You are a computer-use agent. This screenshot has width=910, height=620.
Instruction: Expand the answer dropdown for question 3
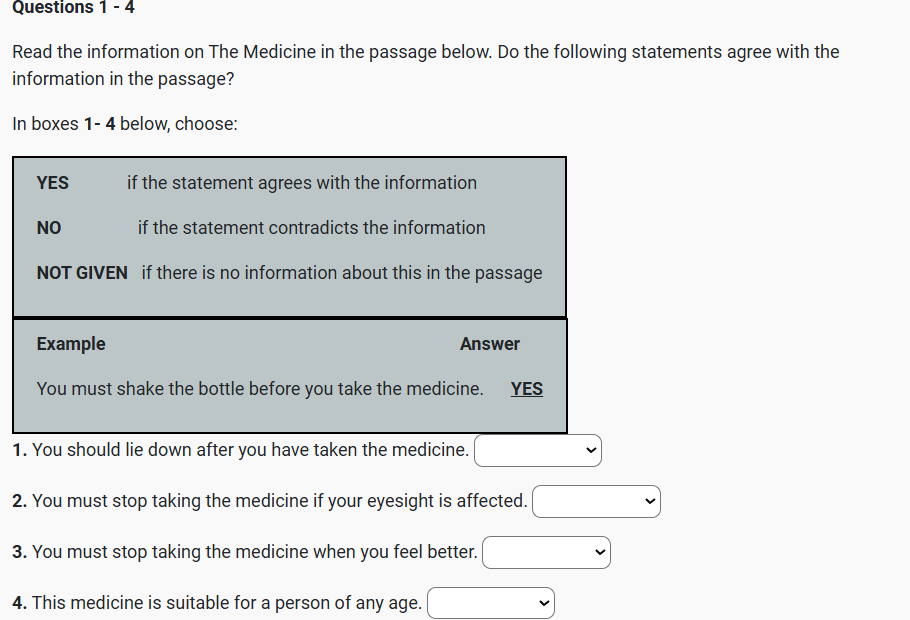coord(546,552)
